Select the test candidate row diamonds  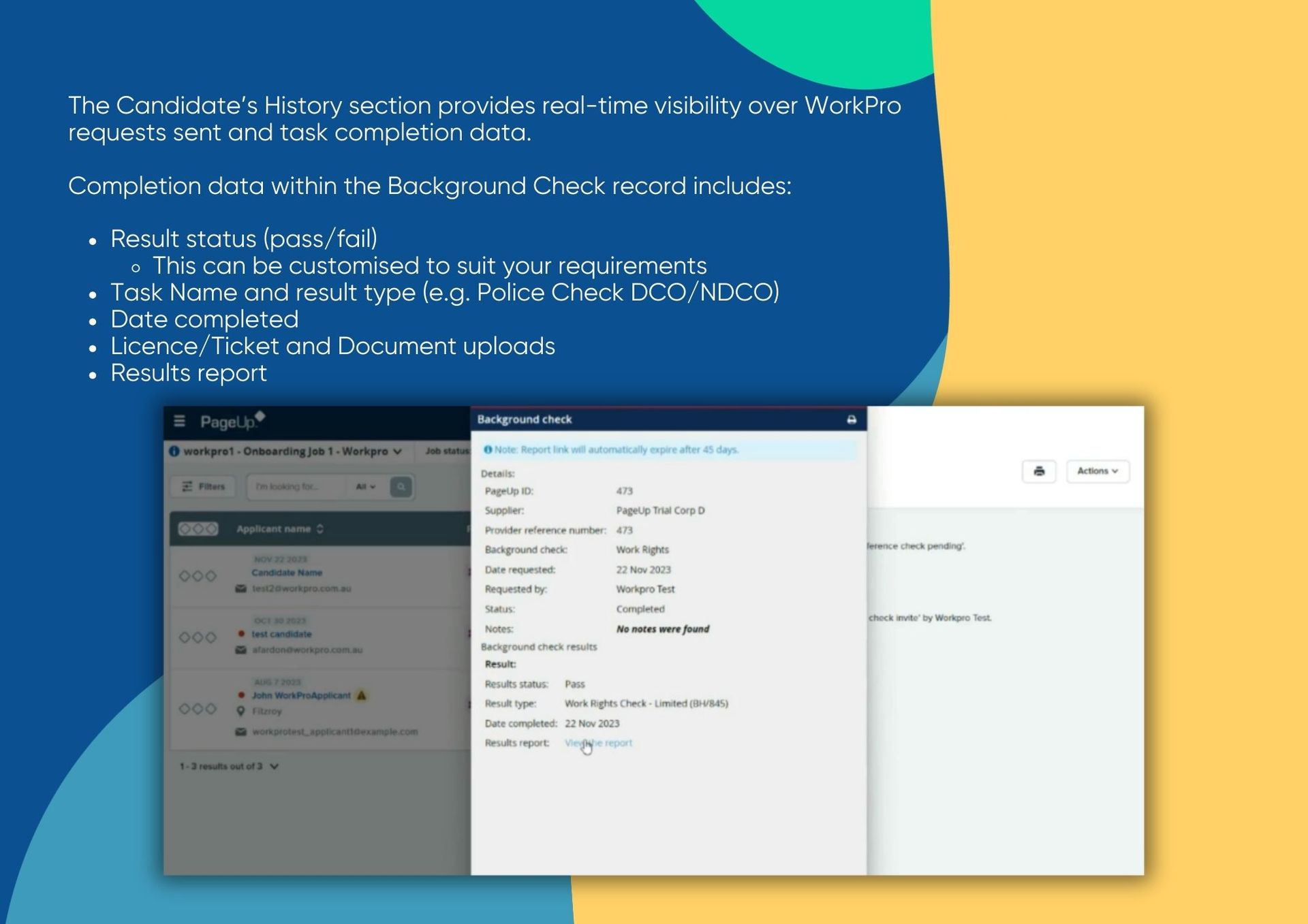198,637
